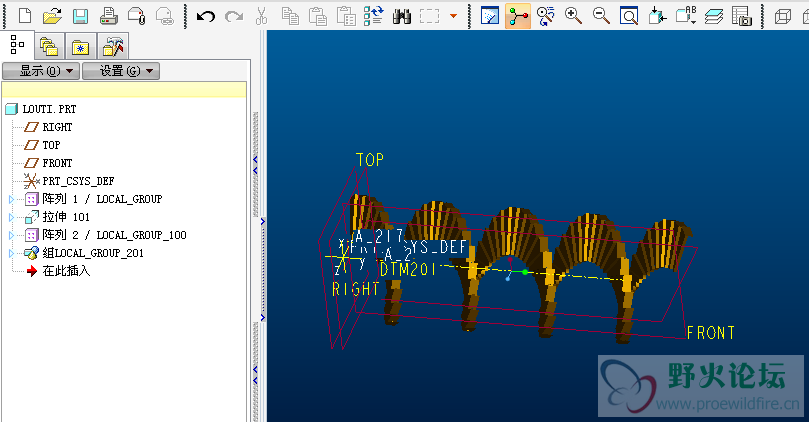Select LOUTI.PRT root in model tree

(41, 109)
